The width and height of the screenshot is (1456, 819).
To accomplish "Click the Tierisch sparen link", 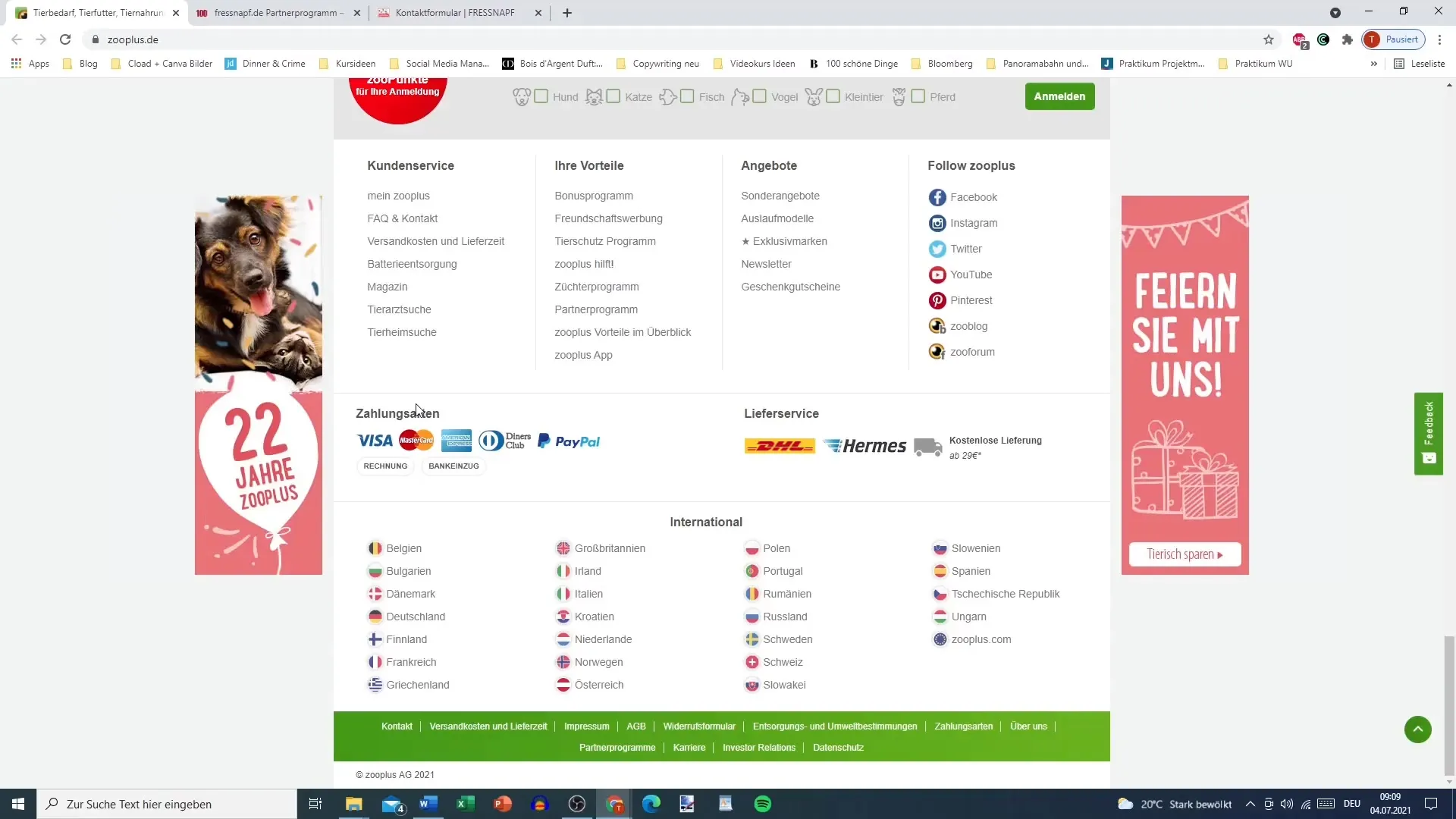I will [1185, 554].
